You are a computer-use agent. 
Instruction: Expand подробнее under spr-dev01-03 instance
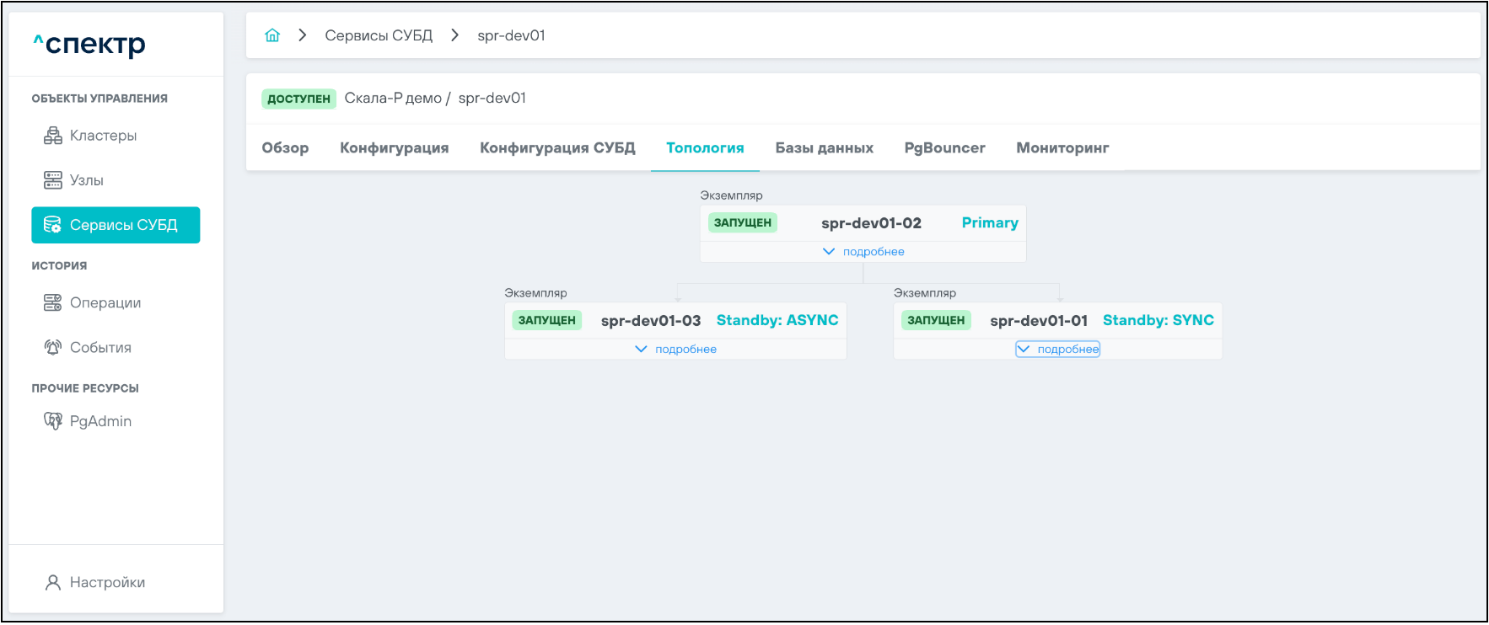[676, 349]
